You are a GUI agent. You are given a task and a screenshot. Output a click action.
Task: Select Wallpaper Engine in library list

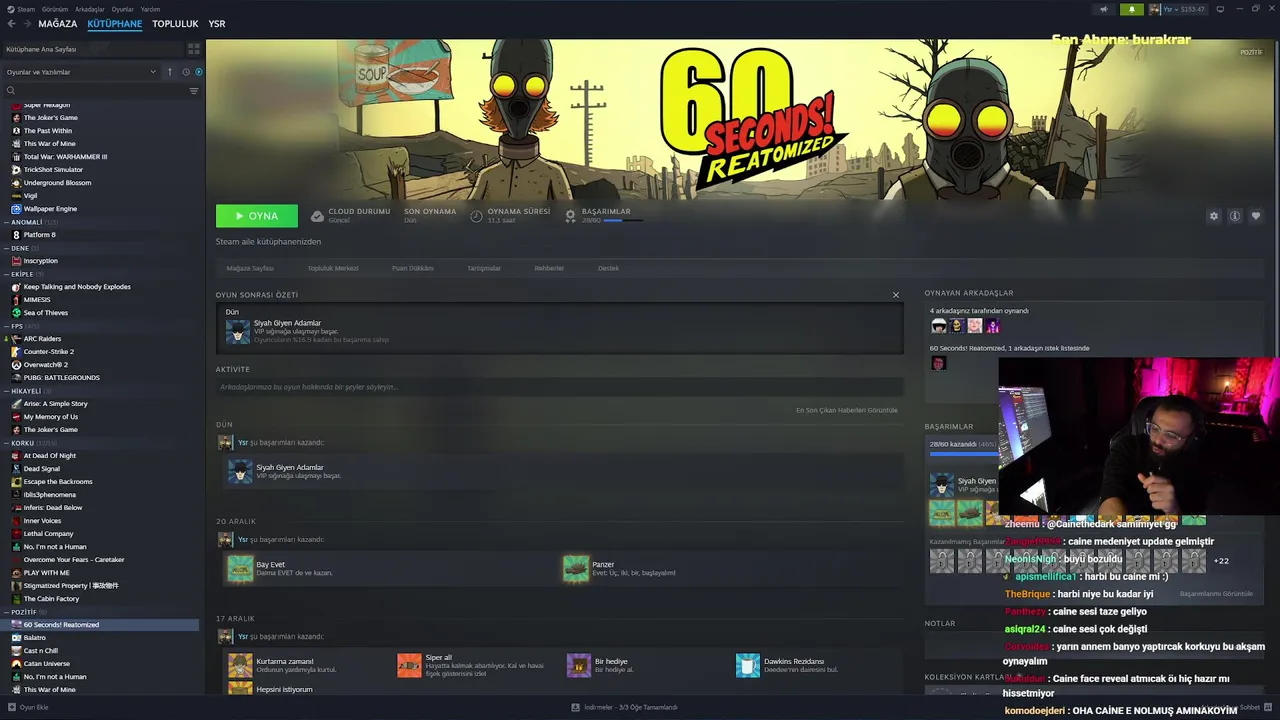tap(50, 209)
